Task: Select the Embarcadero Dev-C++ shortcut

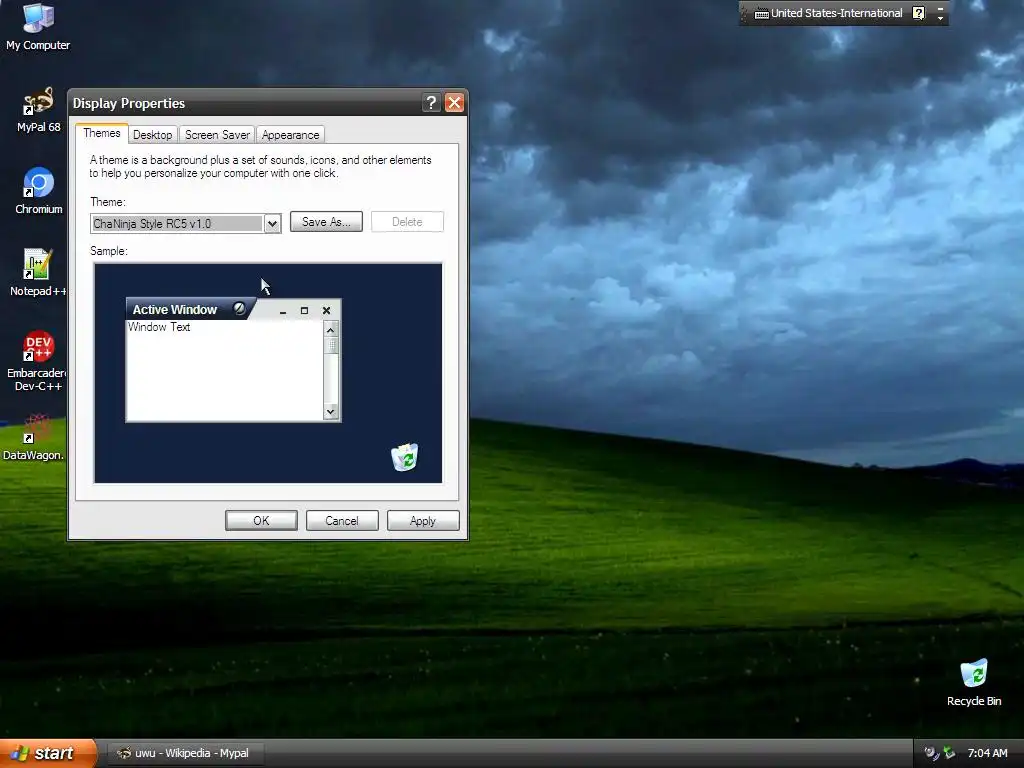Action: (38, 361)
